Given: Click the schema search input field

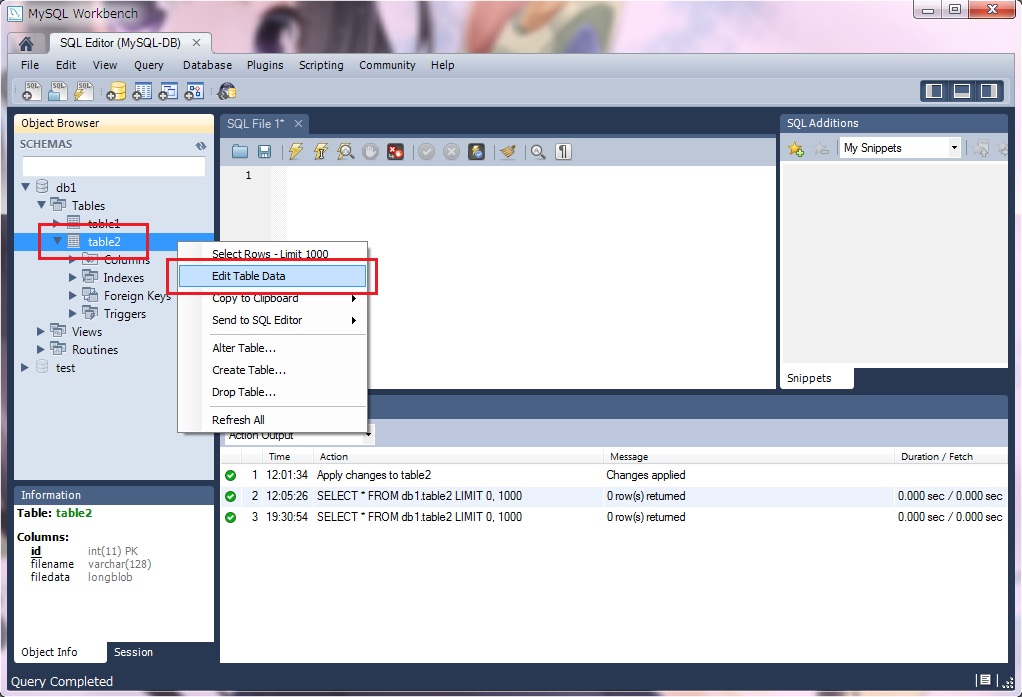Looking at the screenshot, I should coord(113,166).
